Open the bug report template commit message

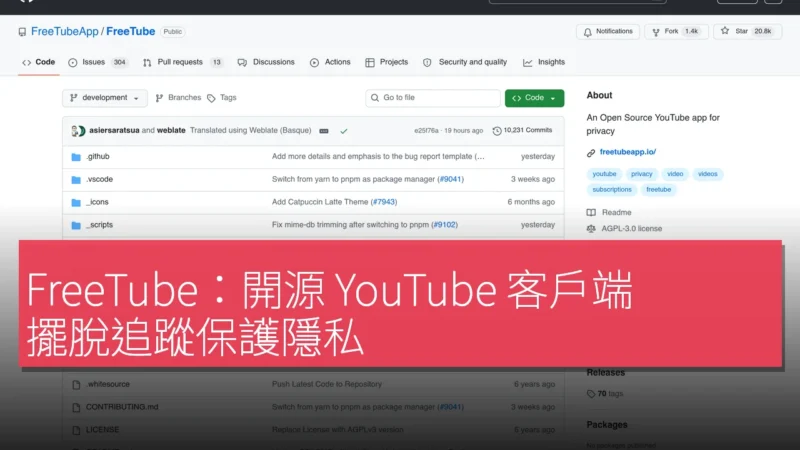pos(378,157)
